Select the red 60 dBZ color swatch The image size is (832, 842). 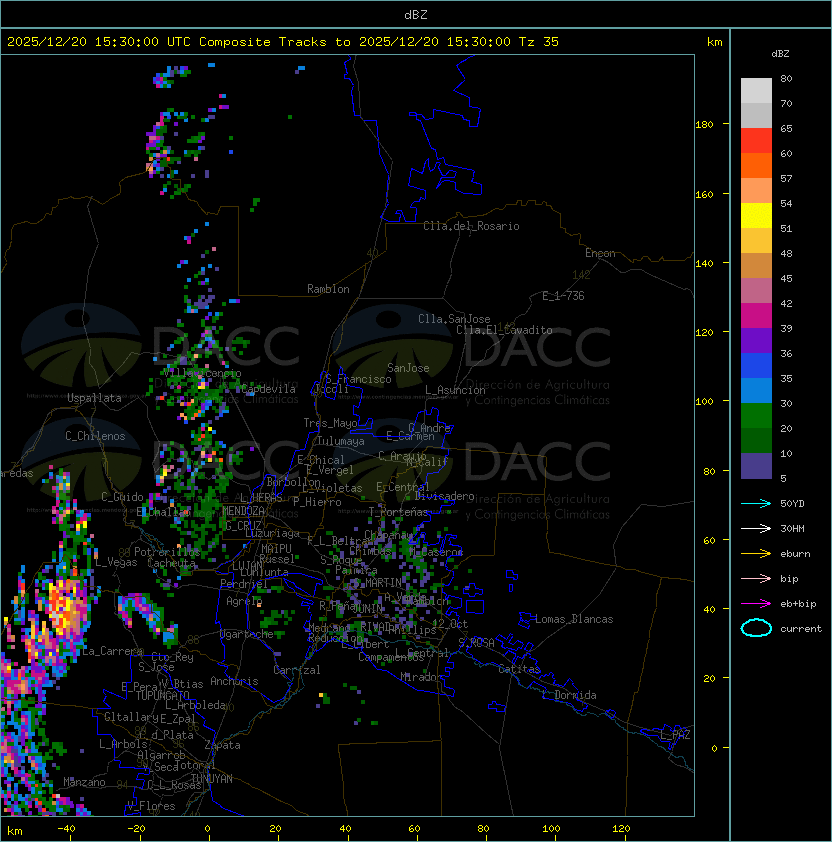point(756,141)
